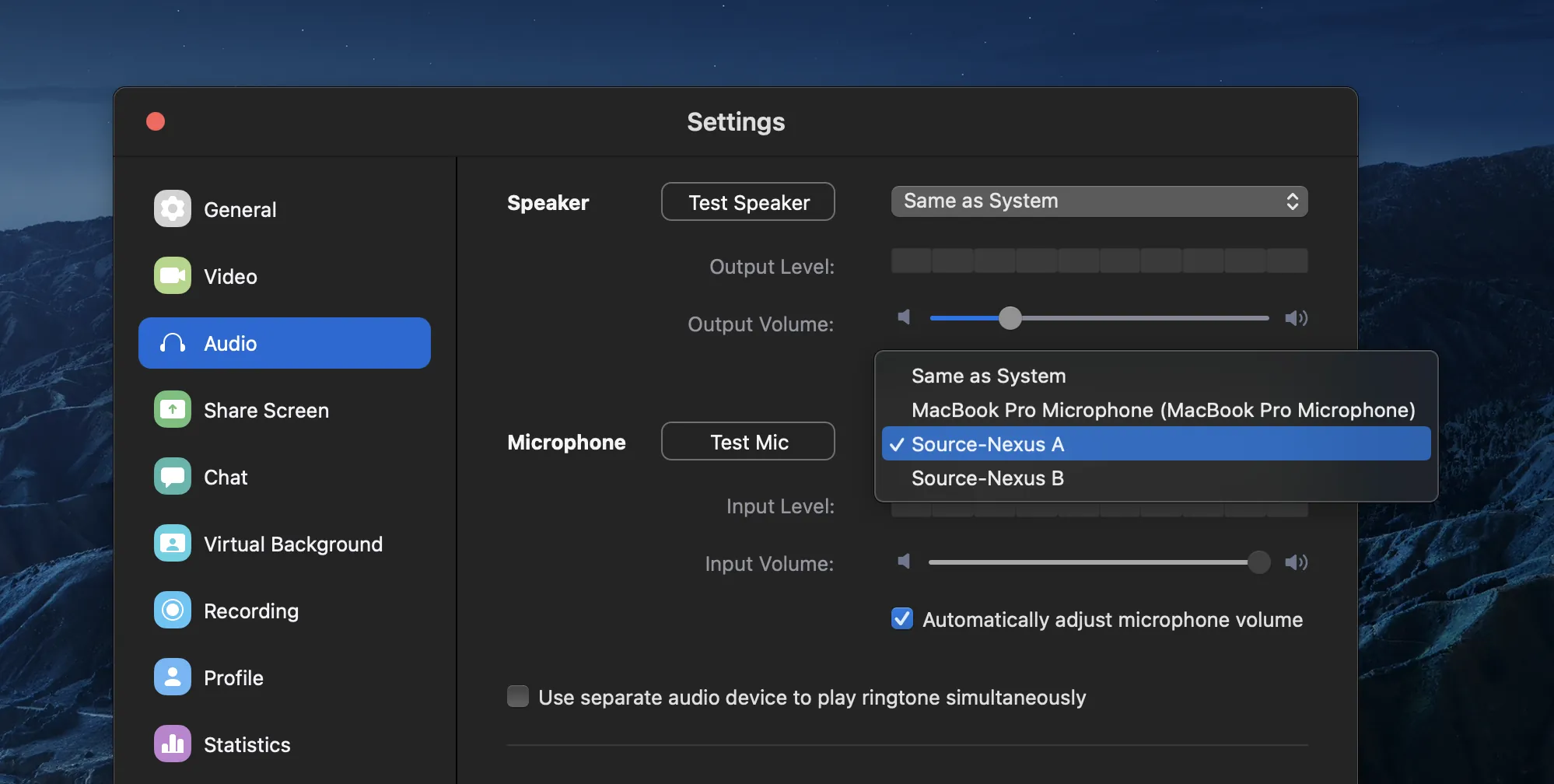Select Source-Nexus A microphone option
The width and height of the screenshot is (1554, 784).
[x=1156, y=444]
